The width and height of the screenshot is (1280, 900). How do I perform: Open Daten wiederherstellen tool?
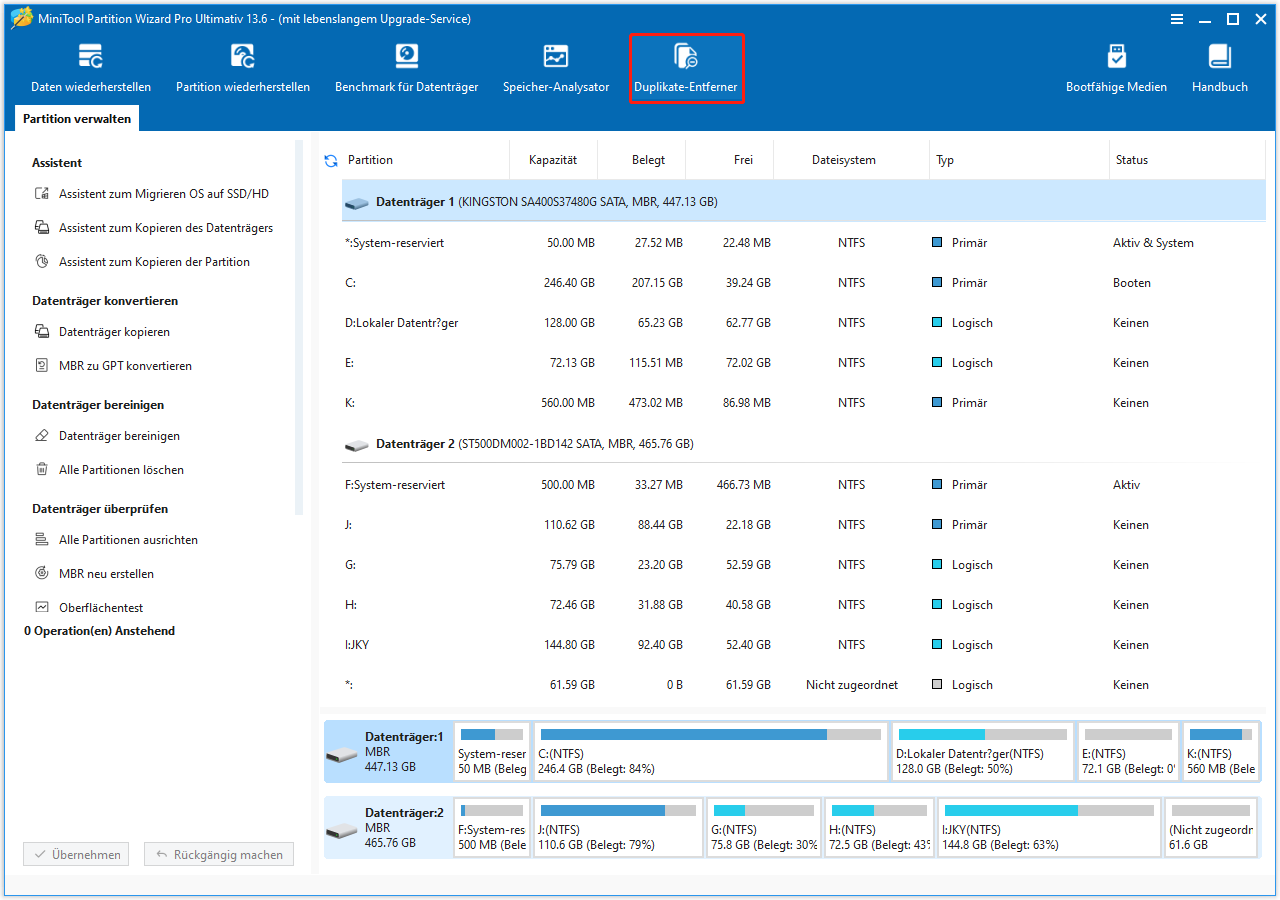coord(91,68)
